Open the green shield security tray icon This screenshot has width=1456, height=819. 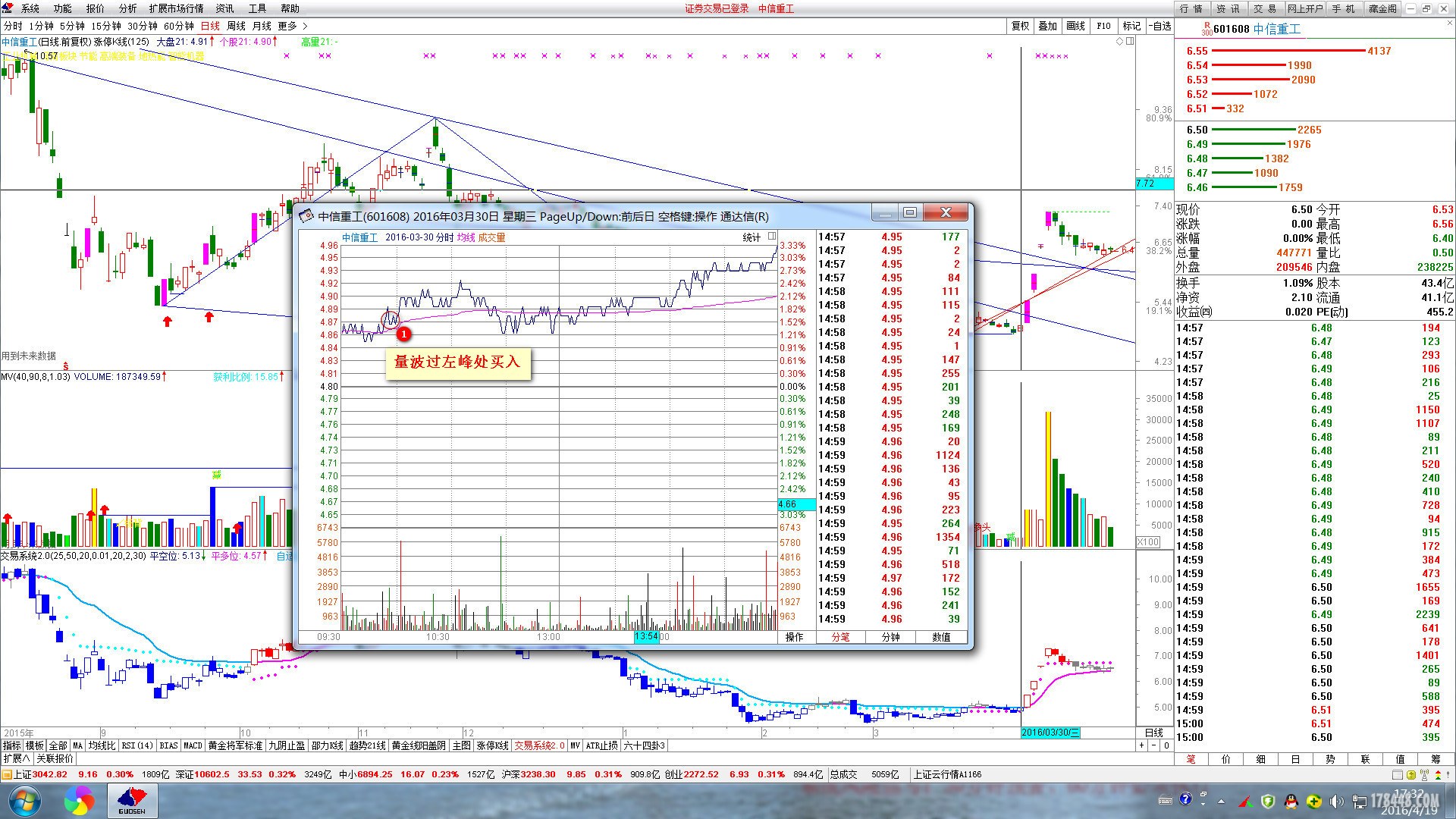click(1268, 801)
